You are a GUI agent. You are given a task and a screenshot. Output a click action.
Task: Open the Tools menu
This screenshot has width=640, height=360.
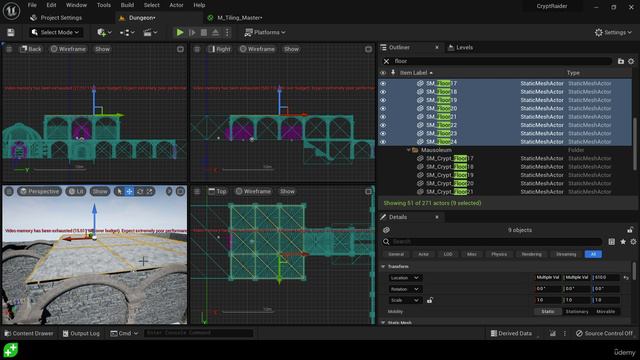[104, 5]
